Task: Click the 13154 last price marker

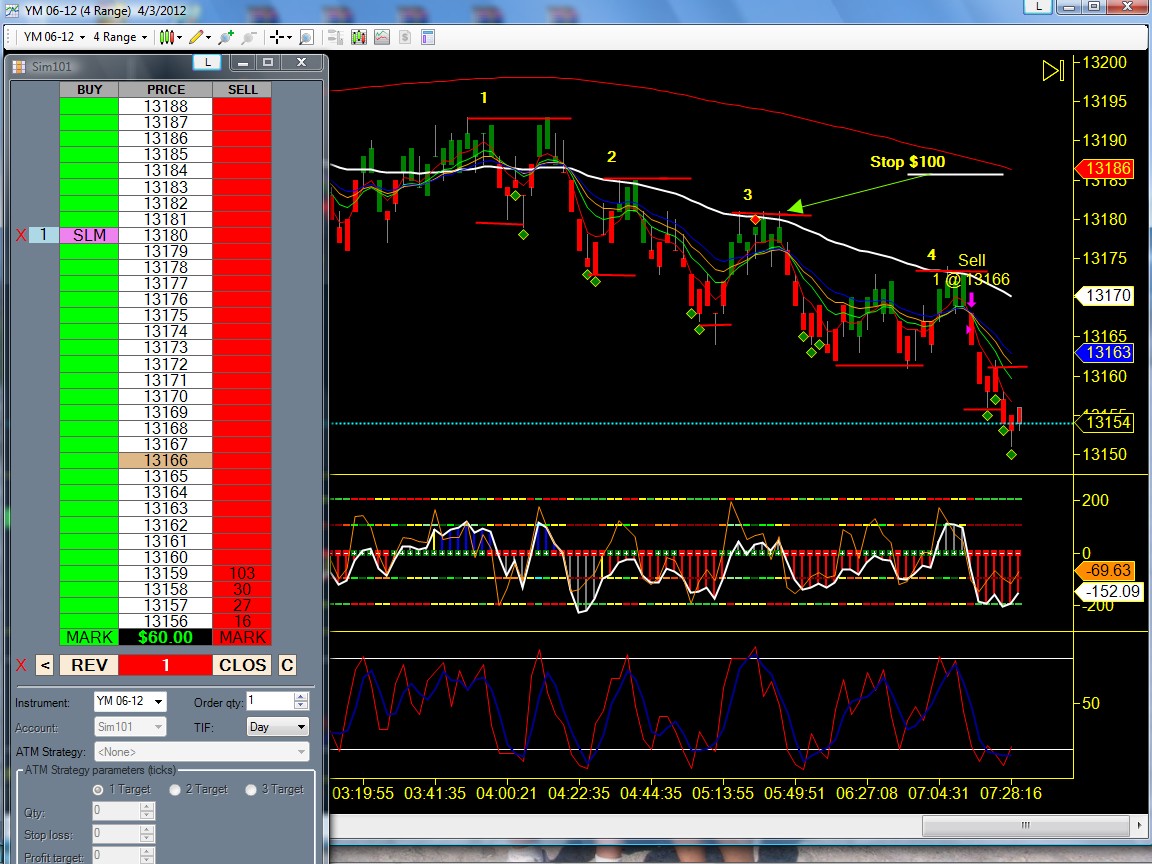Action: click(x=1106, y=422)
